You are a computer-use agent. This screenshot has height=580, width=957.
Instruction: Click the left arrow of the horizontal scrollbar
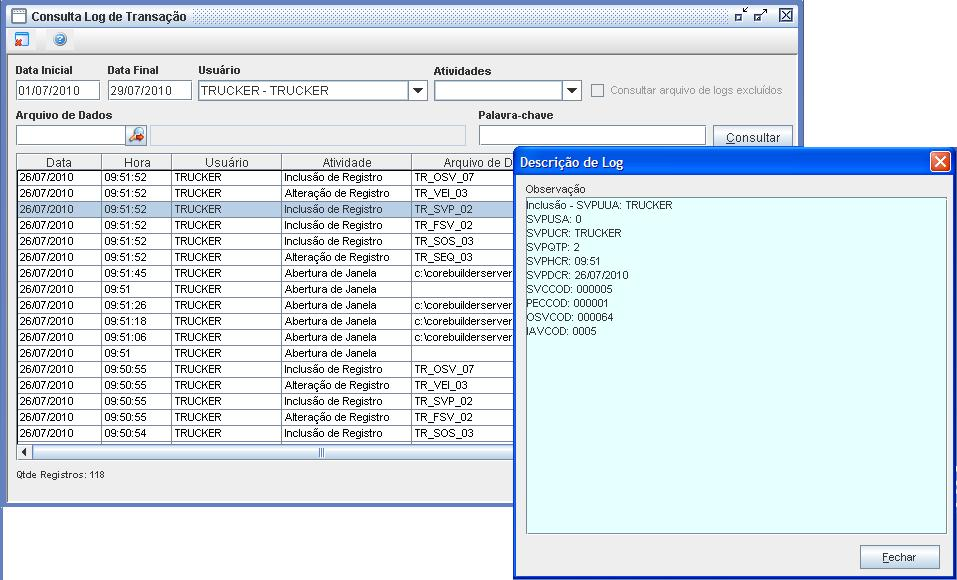tap(24, 453)
